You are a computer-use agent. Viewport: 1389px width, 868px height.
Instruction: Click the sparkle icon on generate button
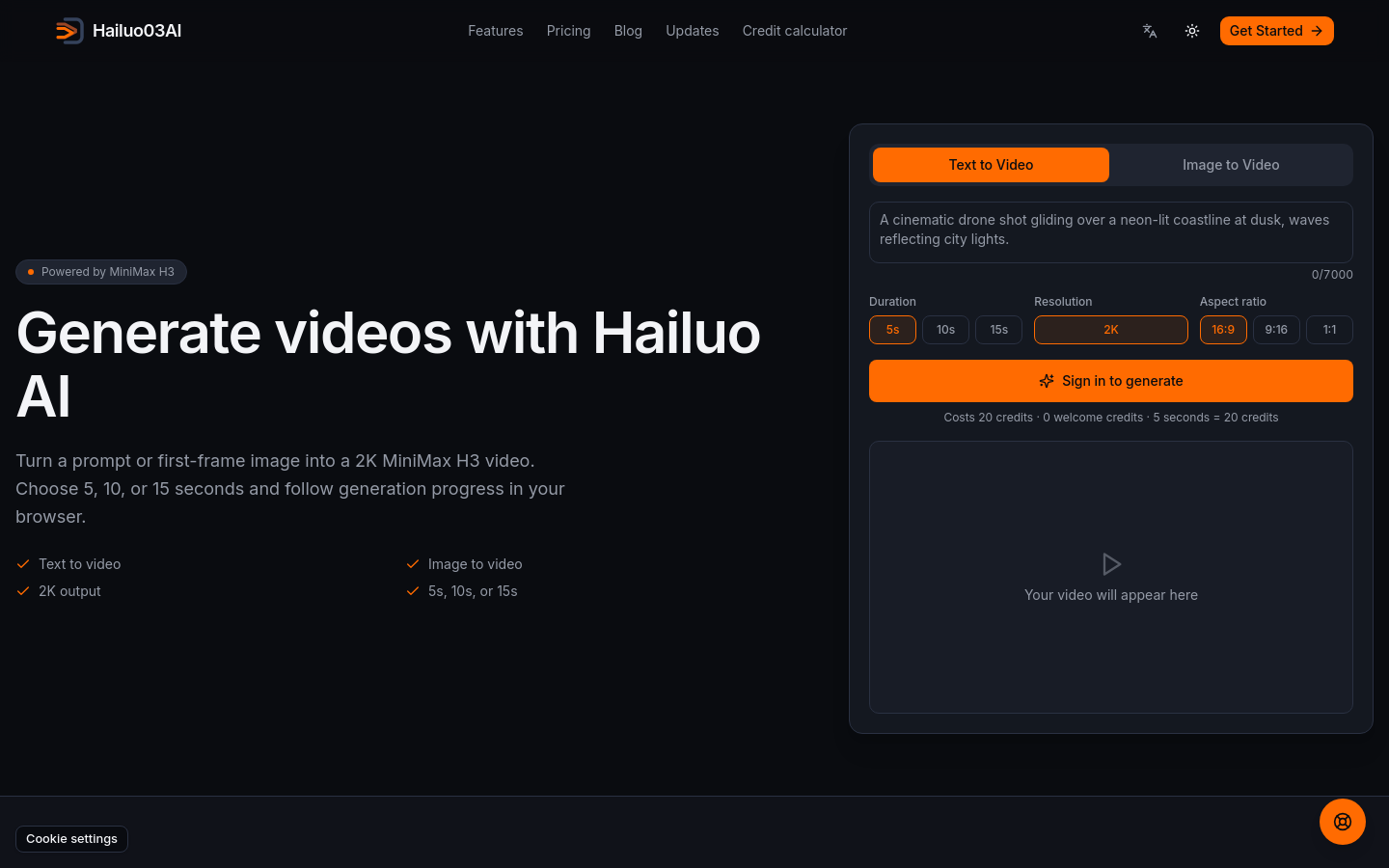(1047, 381)
